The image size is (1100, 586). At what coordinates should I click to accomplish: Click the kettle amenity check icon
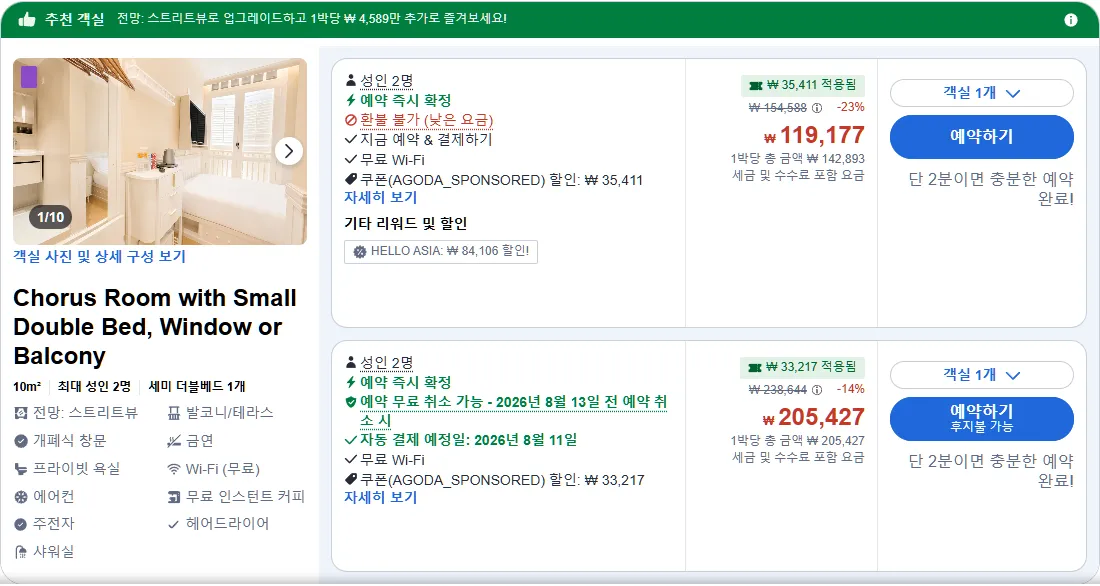point(21,524)
